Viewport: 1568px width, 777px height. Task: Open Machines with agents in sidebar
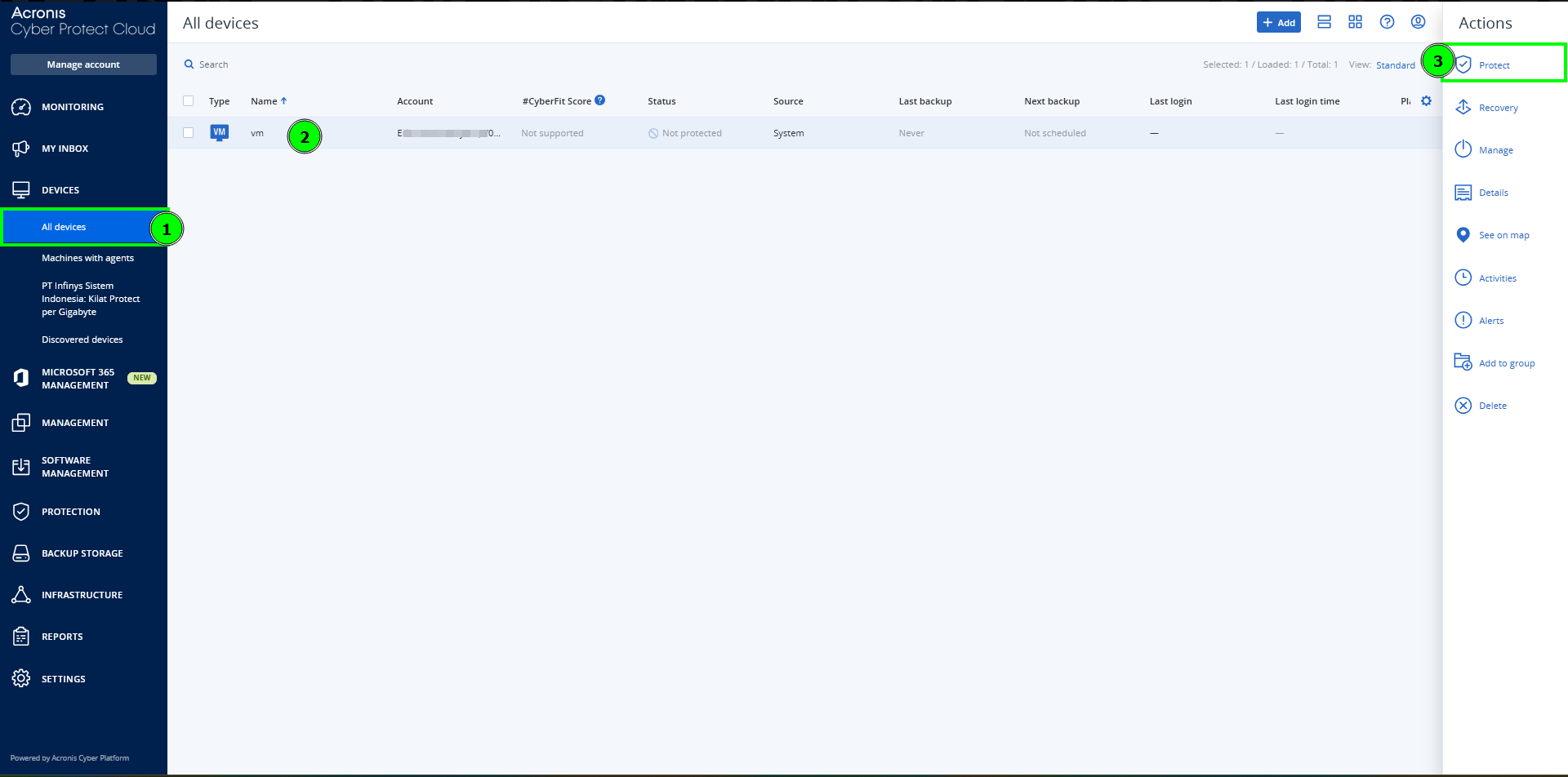coord(87,258)
